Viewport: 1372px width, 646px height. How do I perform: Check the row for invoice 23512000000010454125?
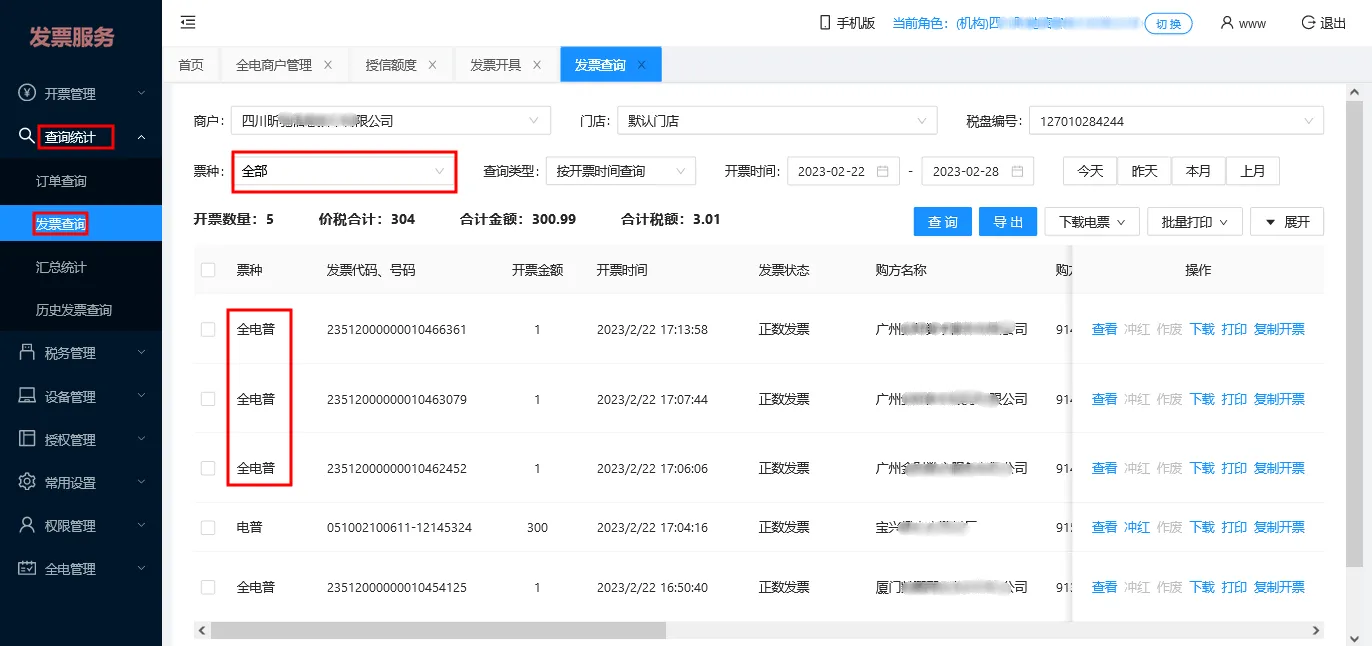click(208, 587)
